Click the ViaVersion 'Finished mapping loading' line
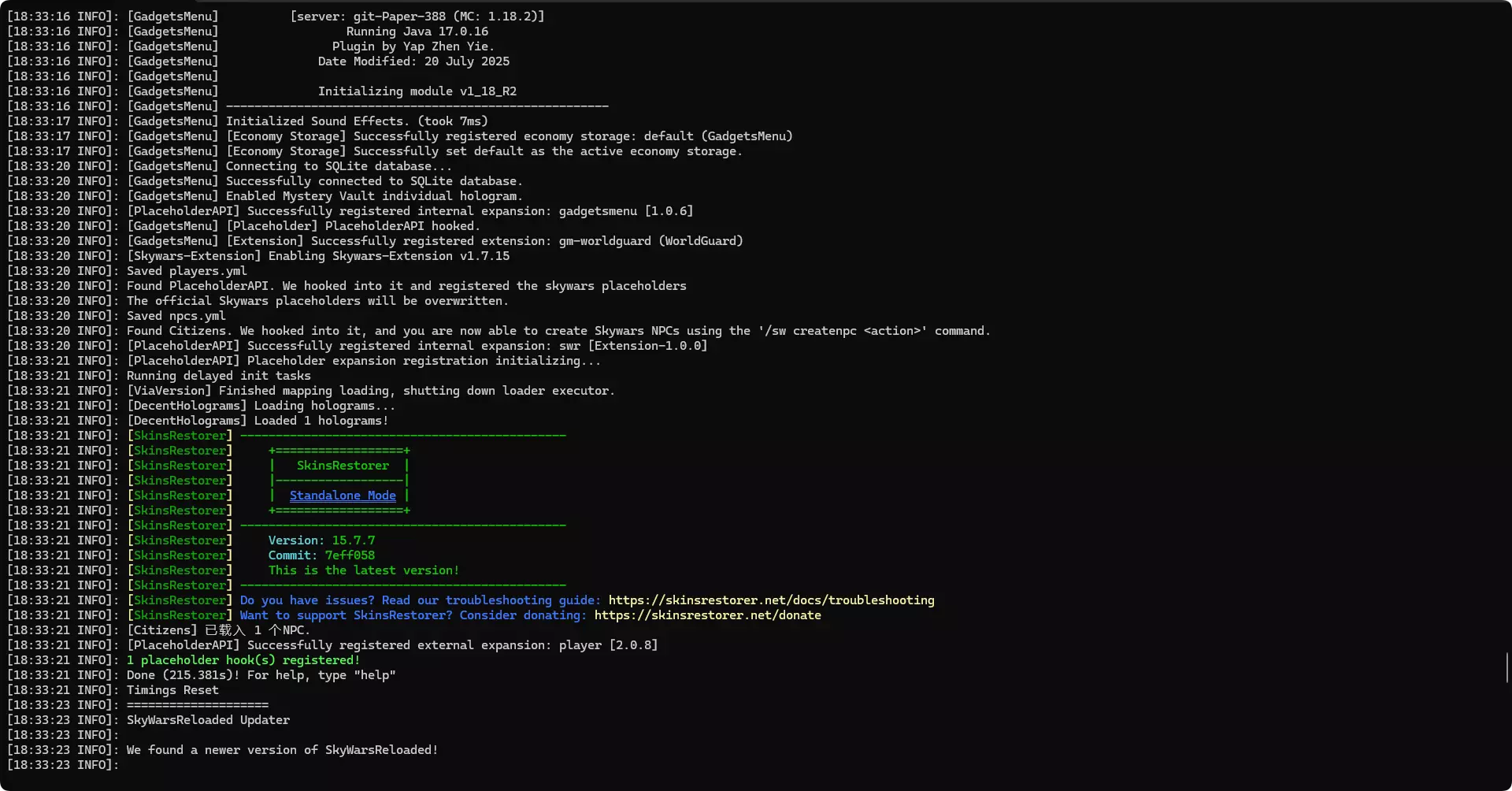Viewport: 1512px width, 791px height. 417,391
